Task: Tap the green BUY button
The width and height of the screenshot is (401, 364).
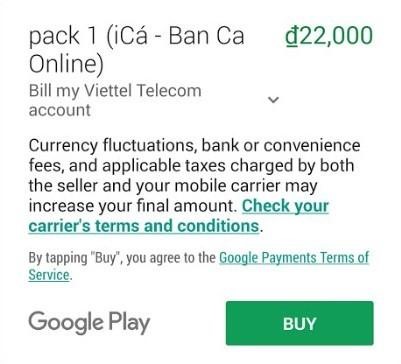Action: pyautogui.click(x=299, y=323)
